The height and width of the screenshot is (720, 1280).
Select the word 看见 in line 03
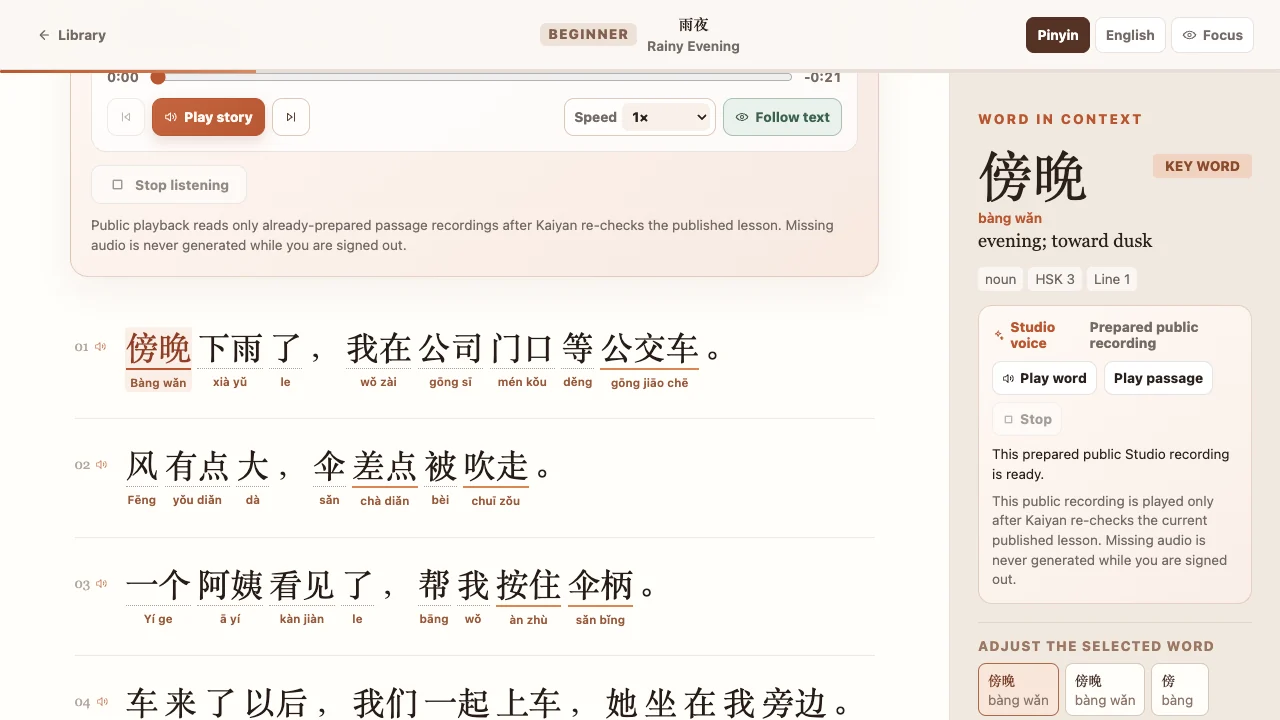(x=302, y=597)
